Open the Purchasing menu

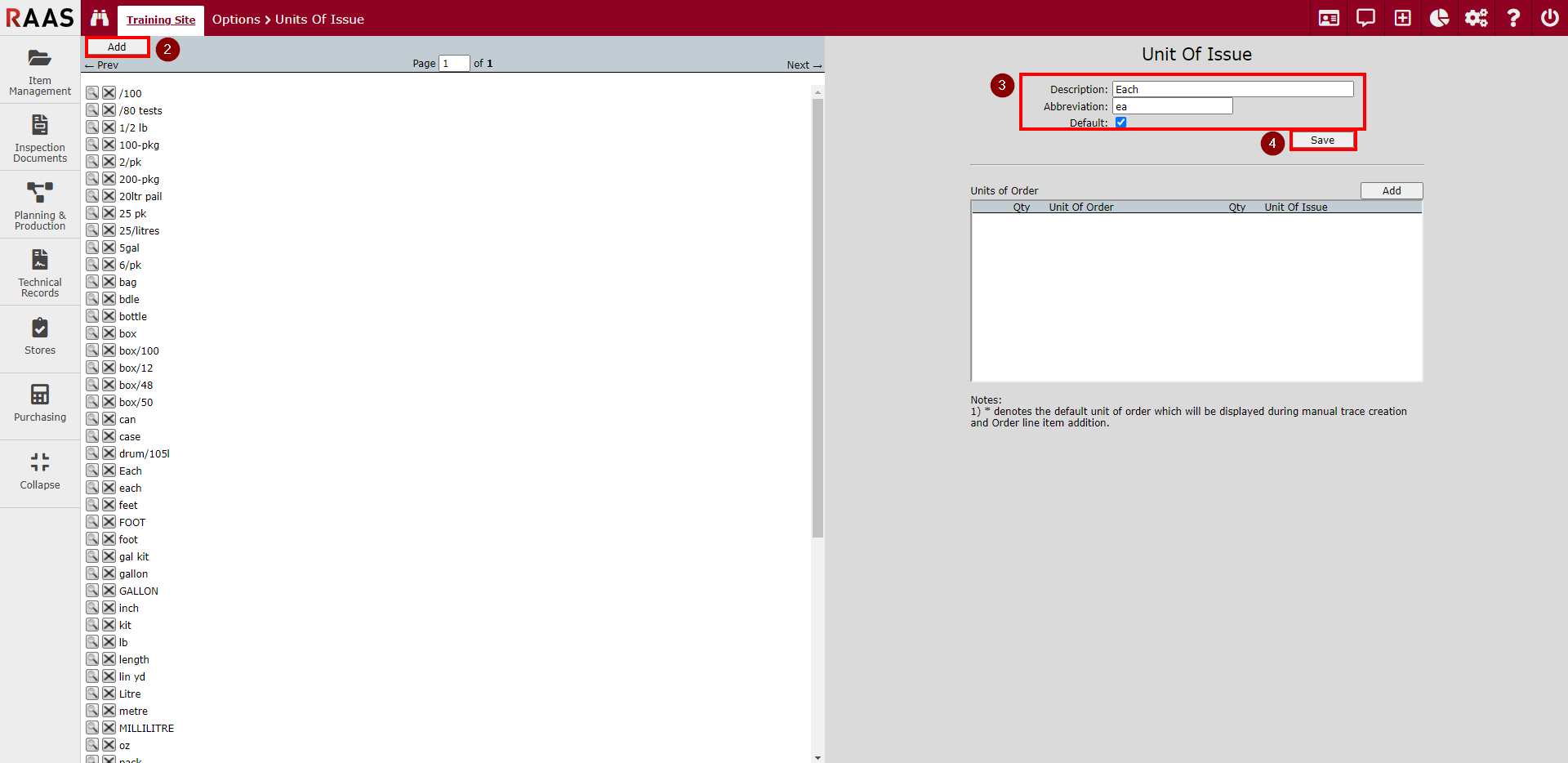40,404
